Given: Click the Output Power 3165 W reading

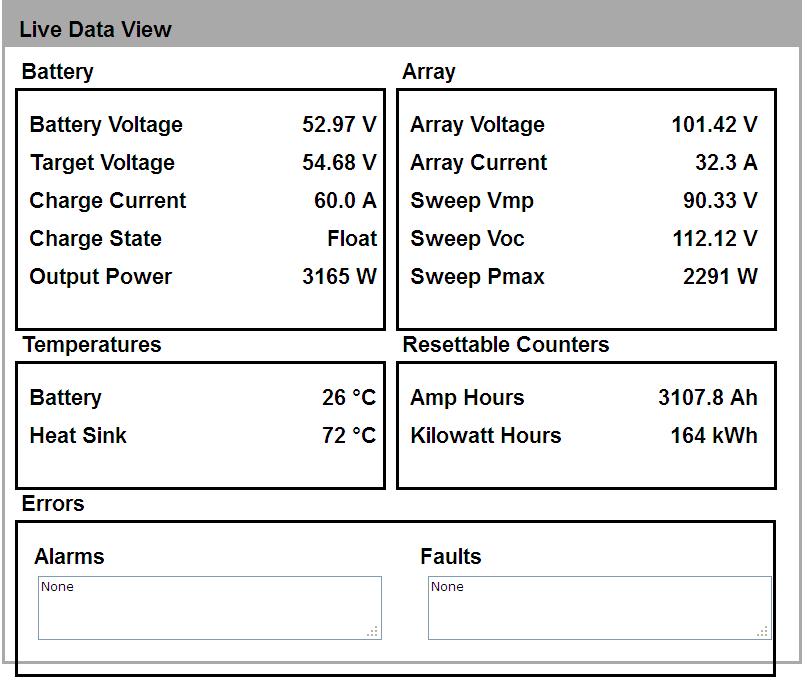Looking at the screenshot, I should [339, 277].
